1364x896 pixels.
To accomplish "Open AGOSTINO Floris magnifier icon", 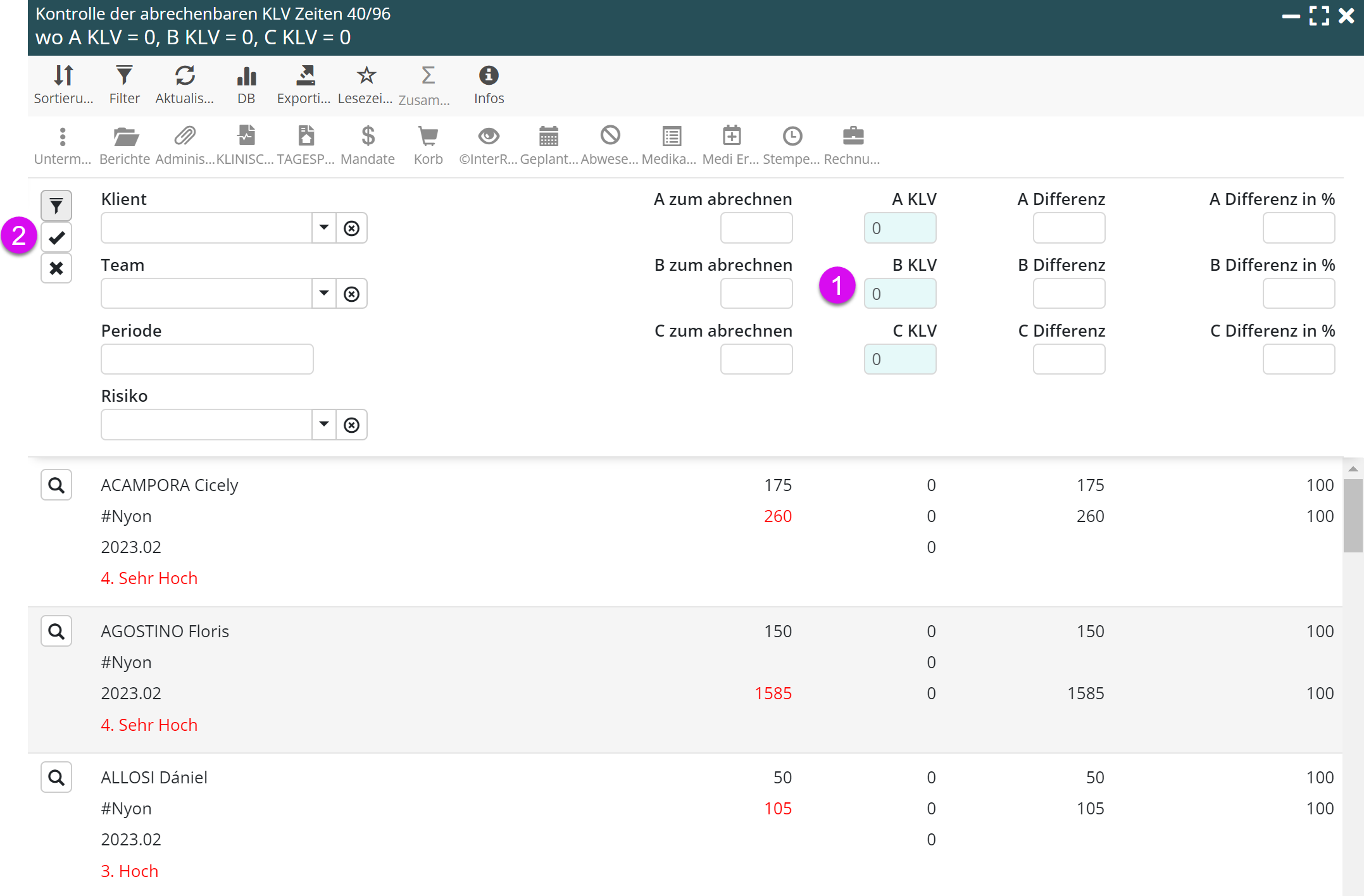I will [x=56, y=632].
